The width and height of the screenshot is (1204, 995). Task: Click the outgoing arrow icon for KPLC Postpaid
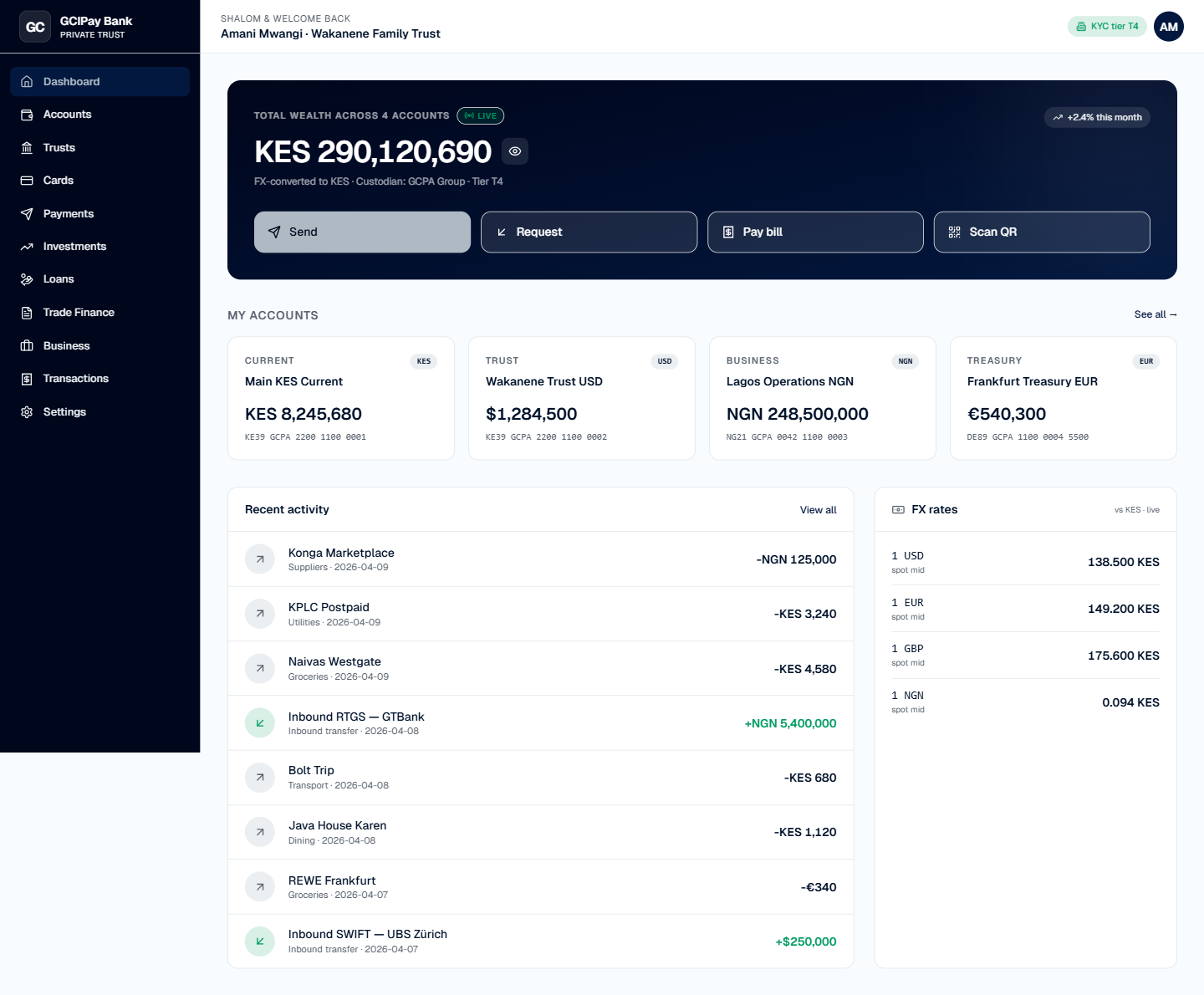(260, 614)
